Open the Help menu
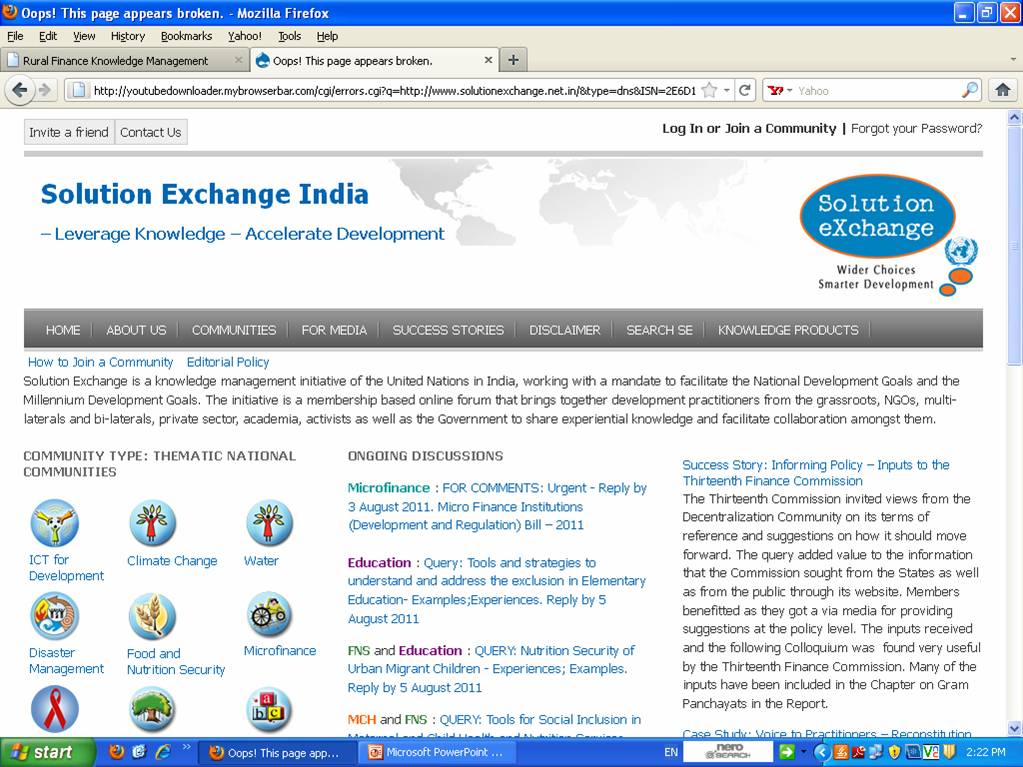Image resolution: width=1023 pixels, height=767 pixels. pos(327,36)
